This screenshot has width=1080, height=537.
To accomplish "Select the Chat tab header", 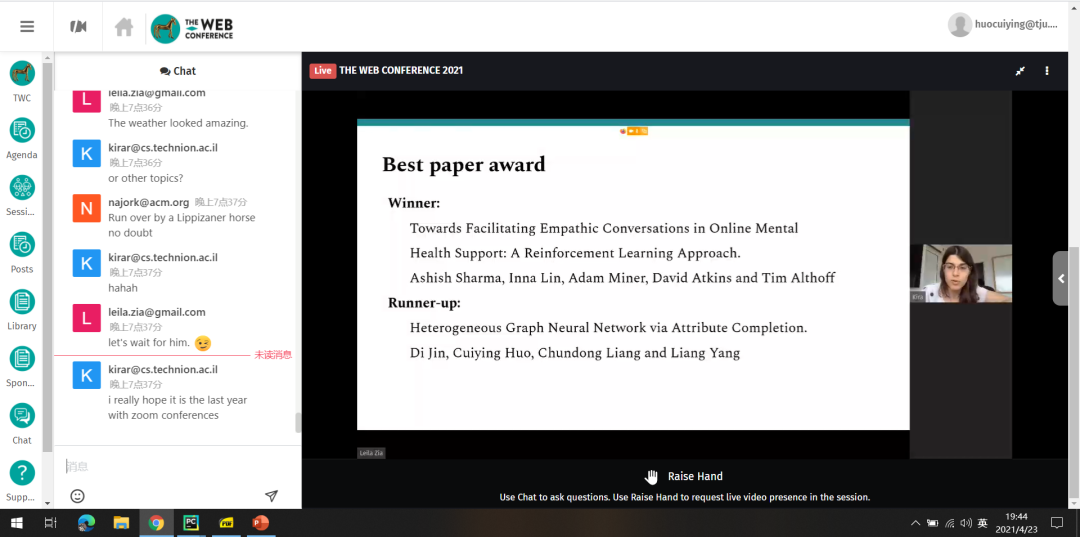I will click(x=178, y=71).
